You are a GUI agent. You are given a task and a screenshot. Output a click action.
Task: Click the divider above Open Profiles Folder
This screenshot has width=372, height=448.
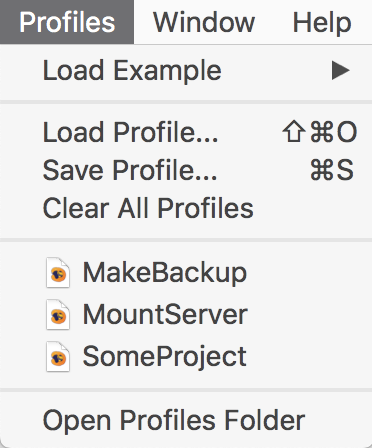(x=186, y=390)
